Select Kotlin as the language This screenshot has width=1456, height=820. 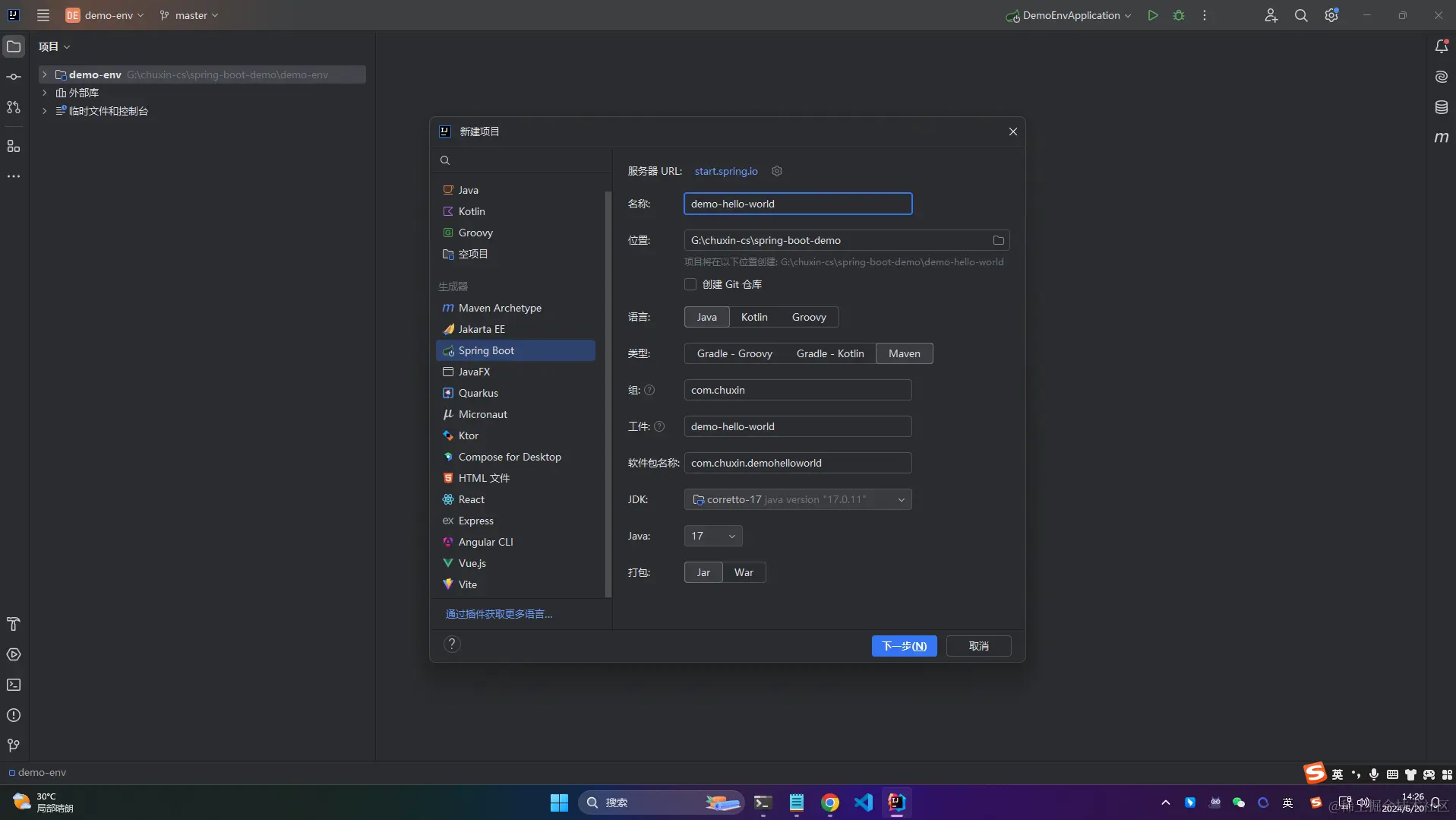pos(754,317)
